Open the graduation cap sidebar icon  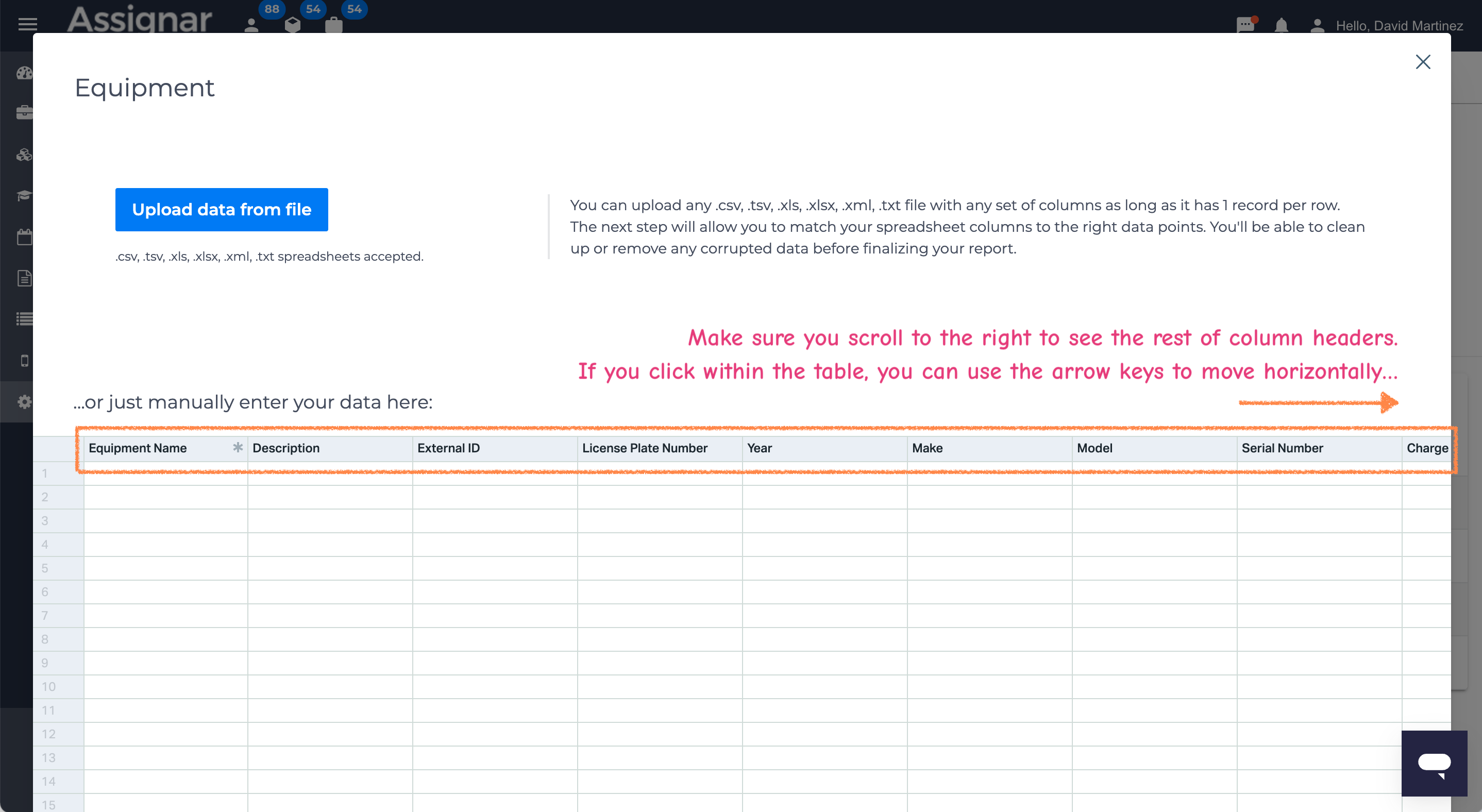coord(24,195)
